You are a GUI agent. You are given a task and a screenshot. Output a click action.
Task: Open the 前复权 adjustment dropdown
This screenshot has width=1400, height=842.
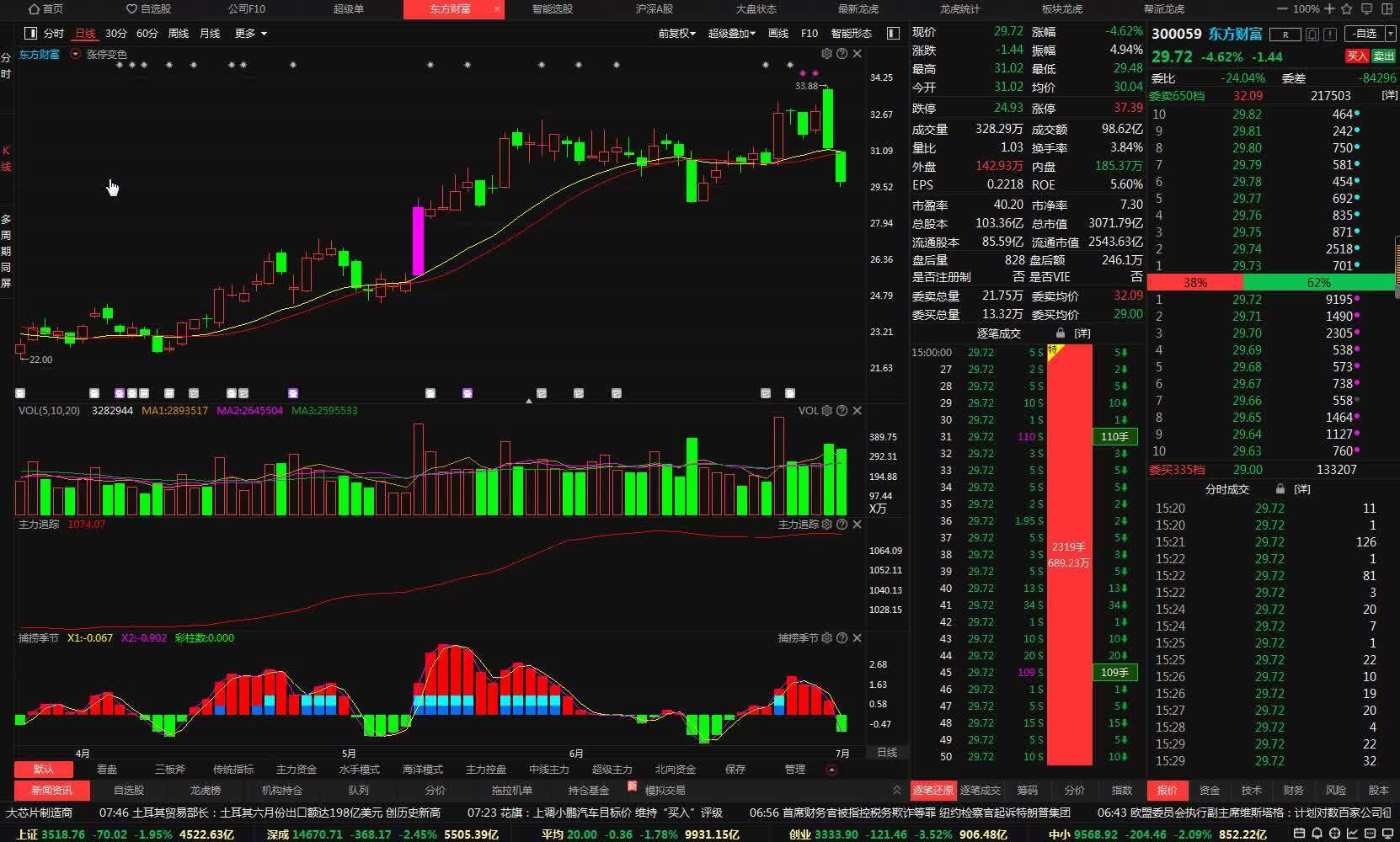tap(677, 34)
